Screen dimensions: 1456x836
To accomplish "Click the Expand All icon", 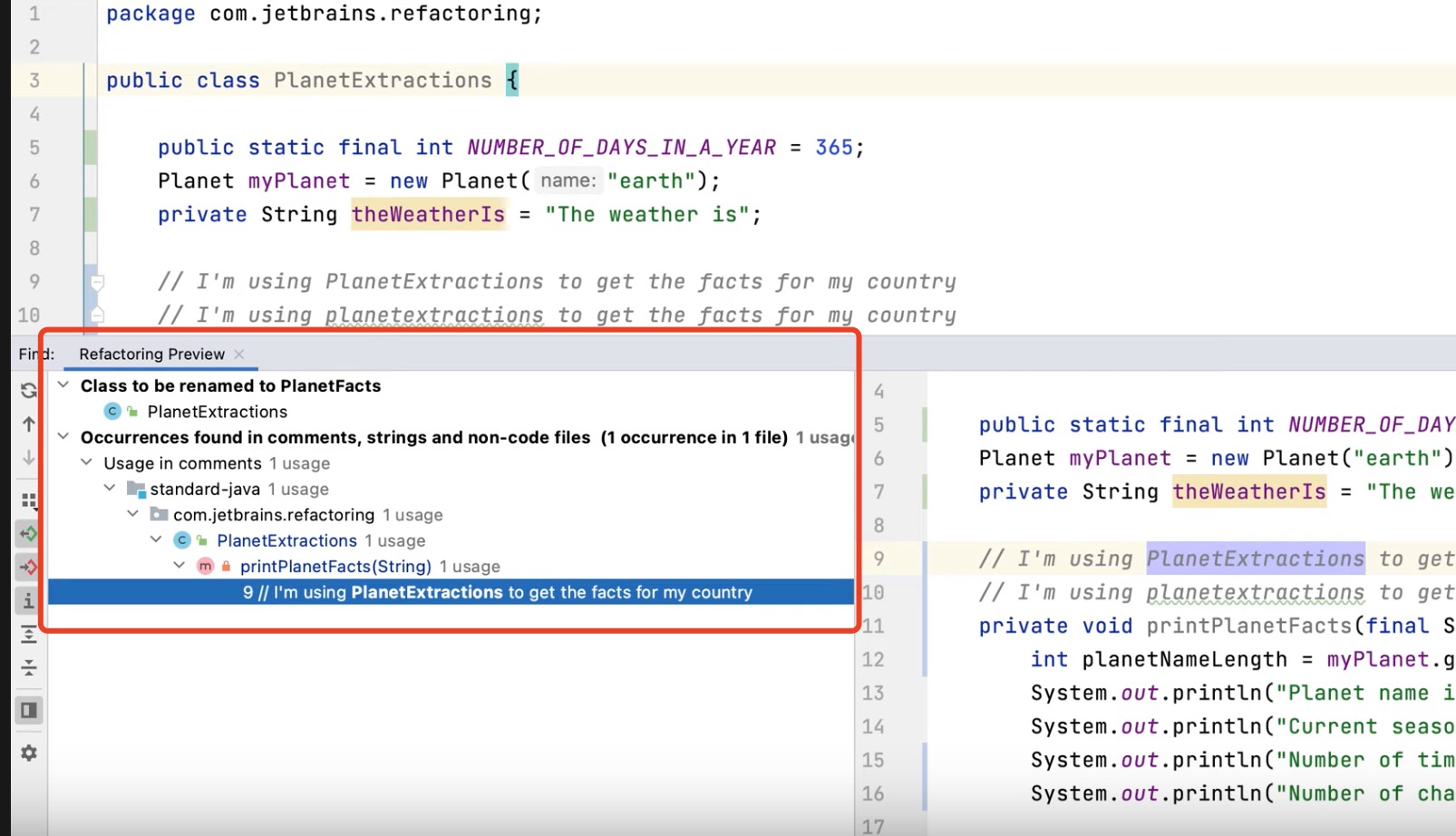I will coord(28,634).
